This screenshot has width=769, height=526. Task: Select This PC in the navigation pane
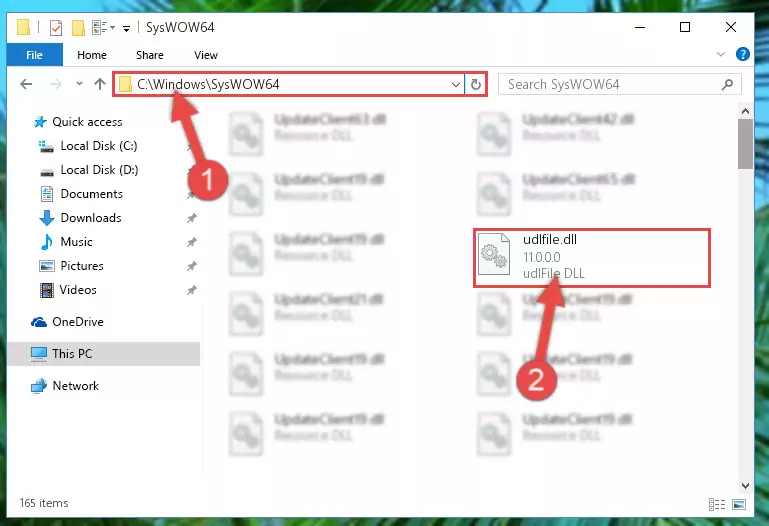[x=103, y=353]
